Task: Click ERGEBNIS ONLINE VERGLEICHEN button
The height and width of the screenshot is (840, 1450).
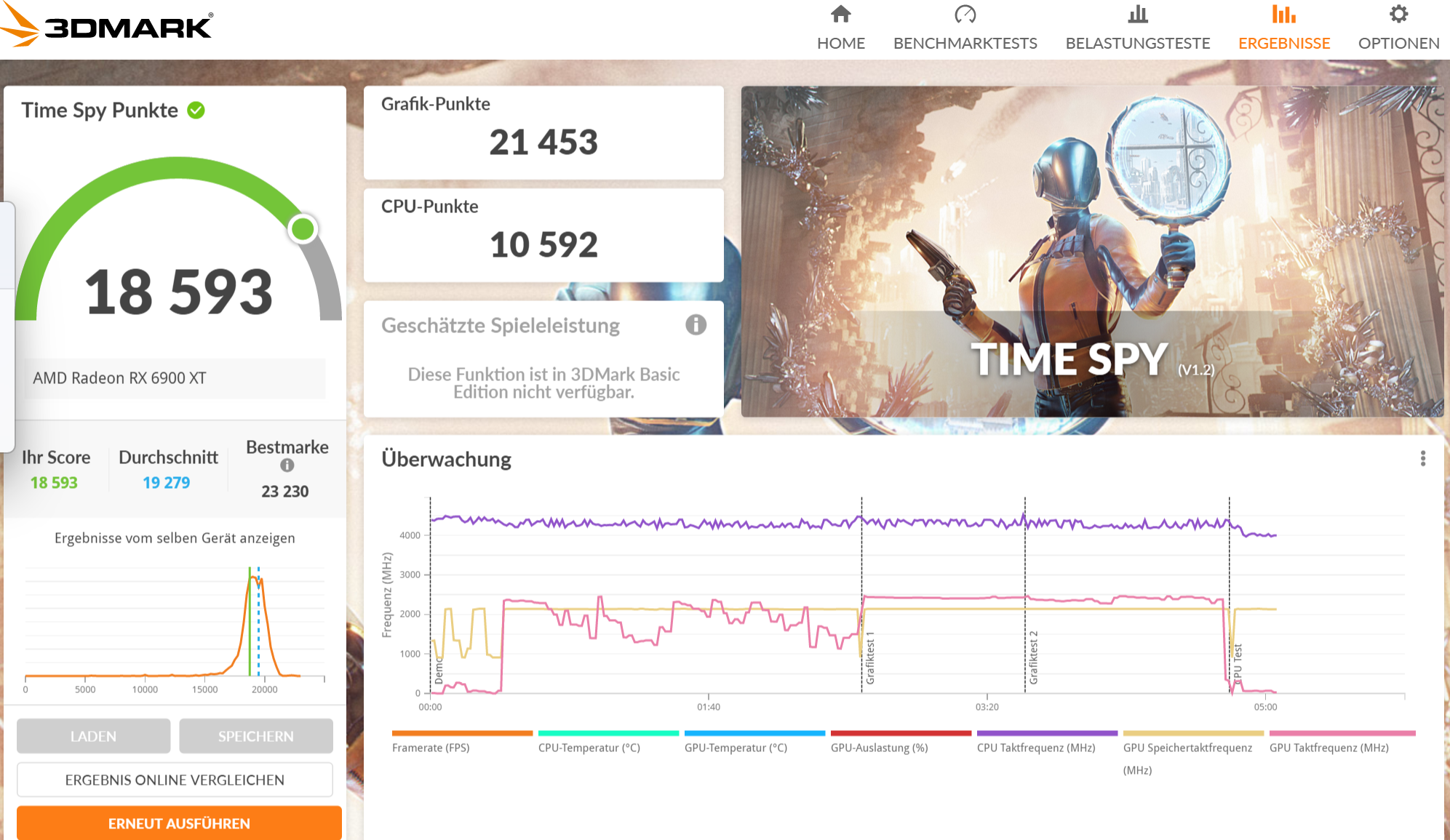Action: [175, 780]
